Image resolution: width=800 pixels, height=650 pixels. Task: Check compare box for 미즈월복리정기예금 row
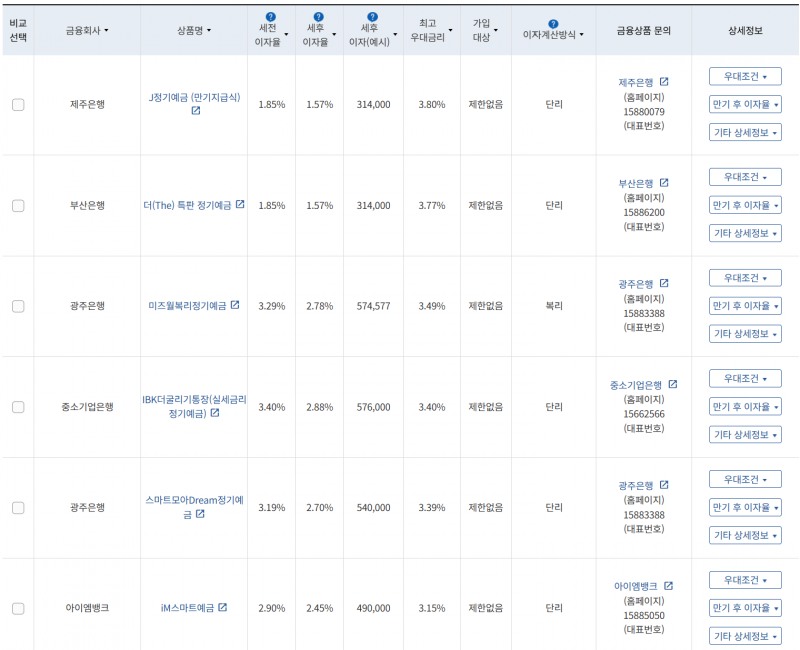18,306
